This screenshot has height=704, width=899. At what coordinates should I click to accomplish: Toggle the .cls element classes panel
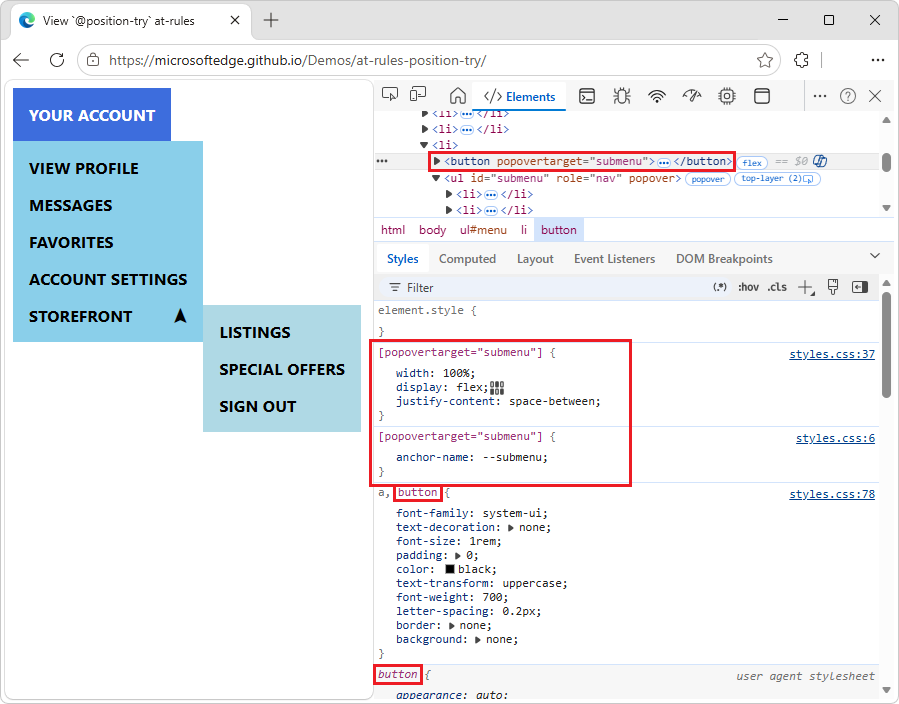tap(777, 287)
